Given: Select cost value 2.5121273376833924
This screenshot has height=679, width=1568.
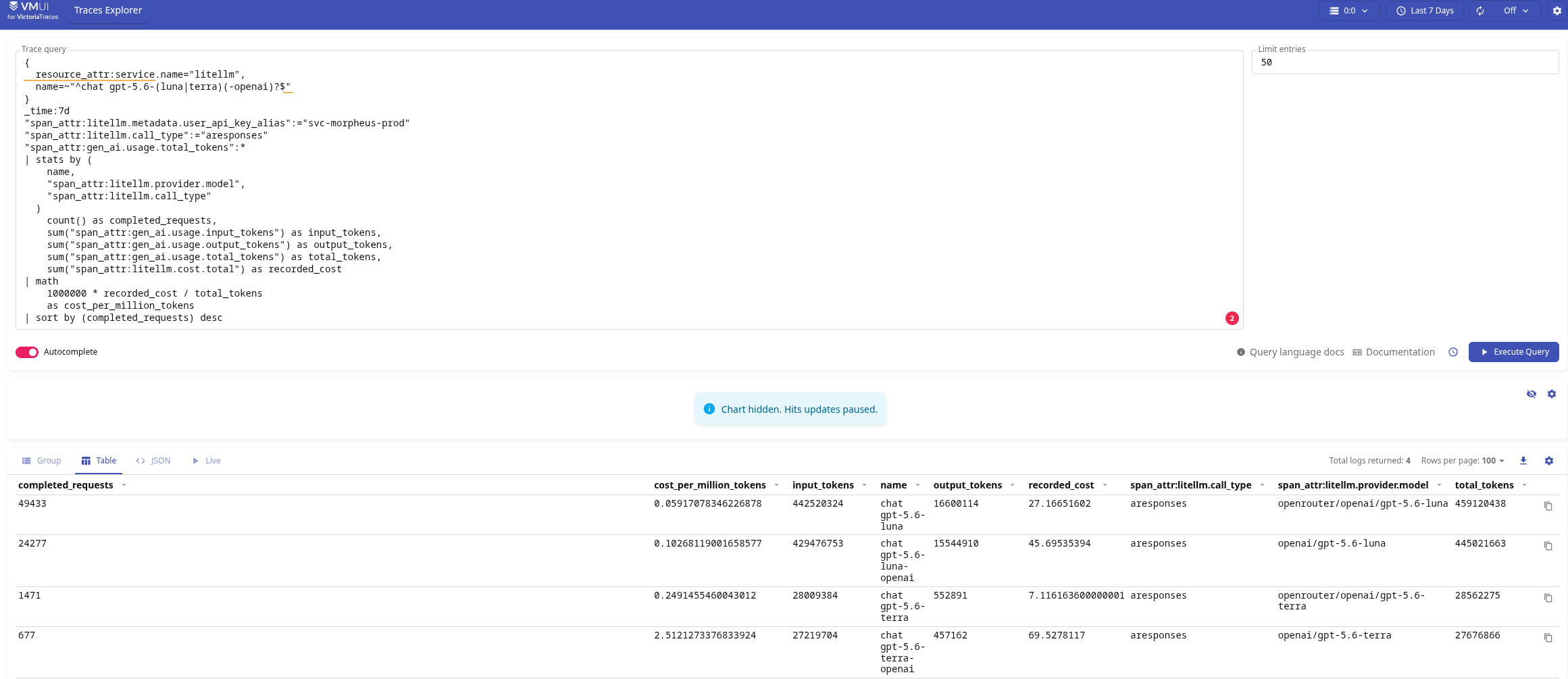Looking at the screenshot, I should point(705,636).
